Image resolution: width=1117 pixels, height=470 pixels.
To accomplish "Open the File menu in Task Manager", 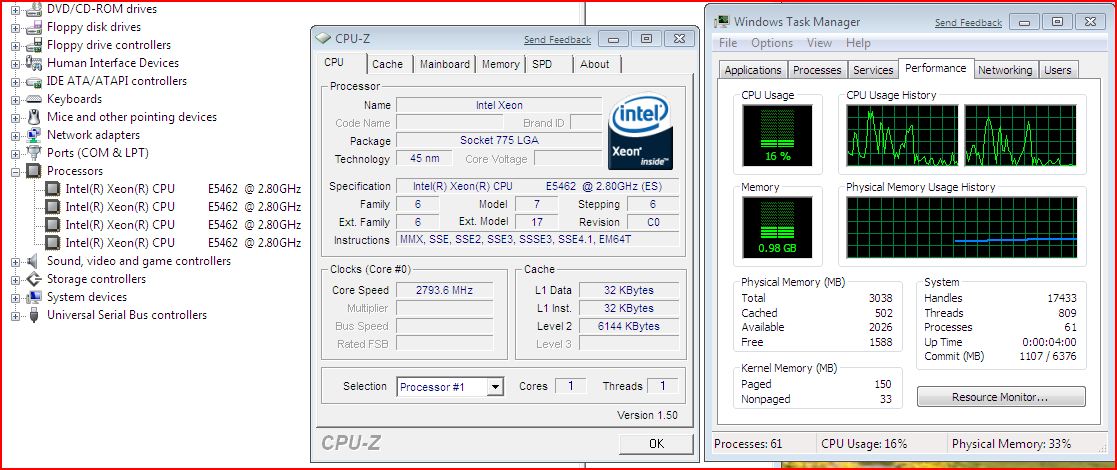I will [728, 43].
